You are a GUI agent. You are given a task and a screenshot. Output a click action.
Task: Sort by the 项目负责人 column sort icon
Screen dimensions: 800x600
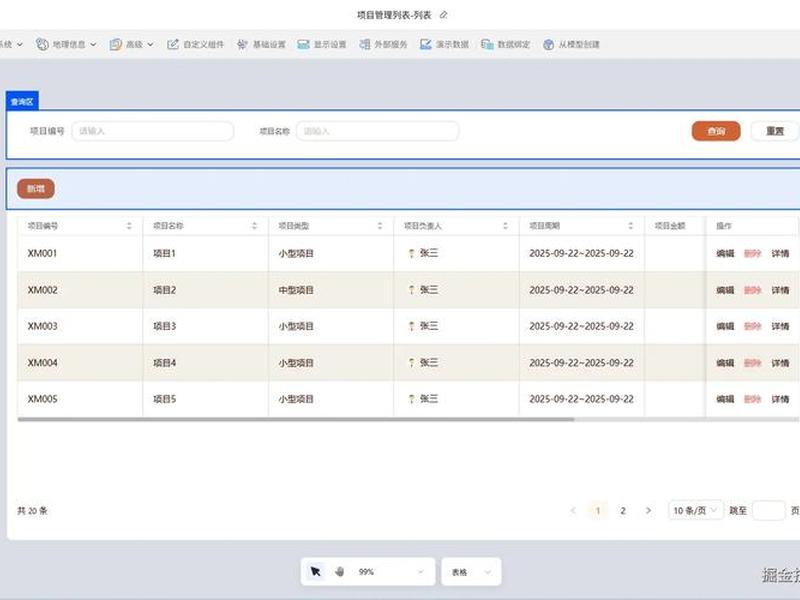(505, 226)
